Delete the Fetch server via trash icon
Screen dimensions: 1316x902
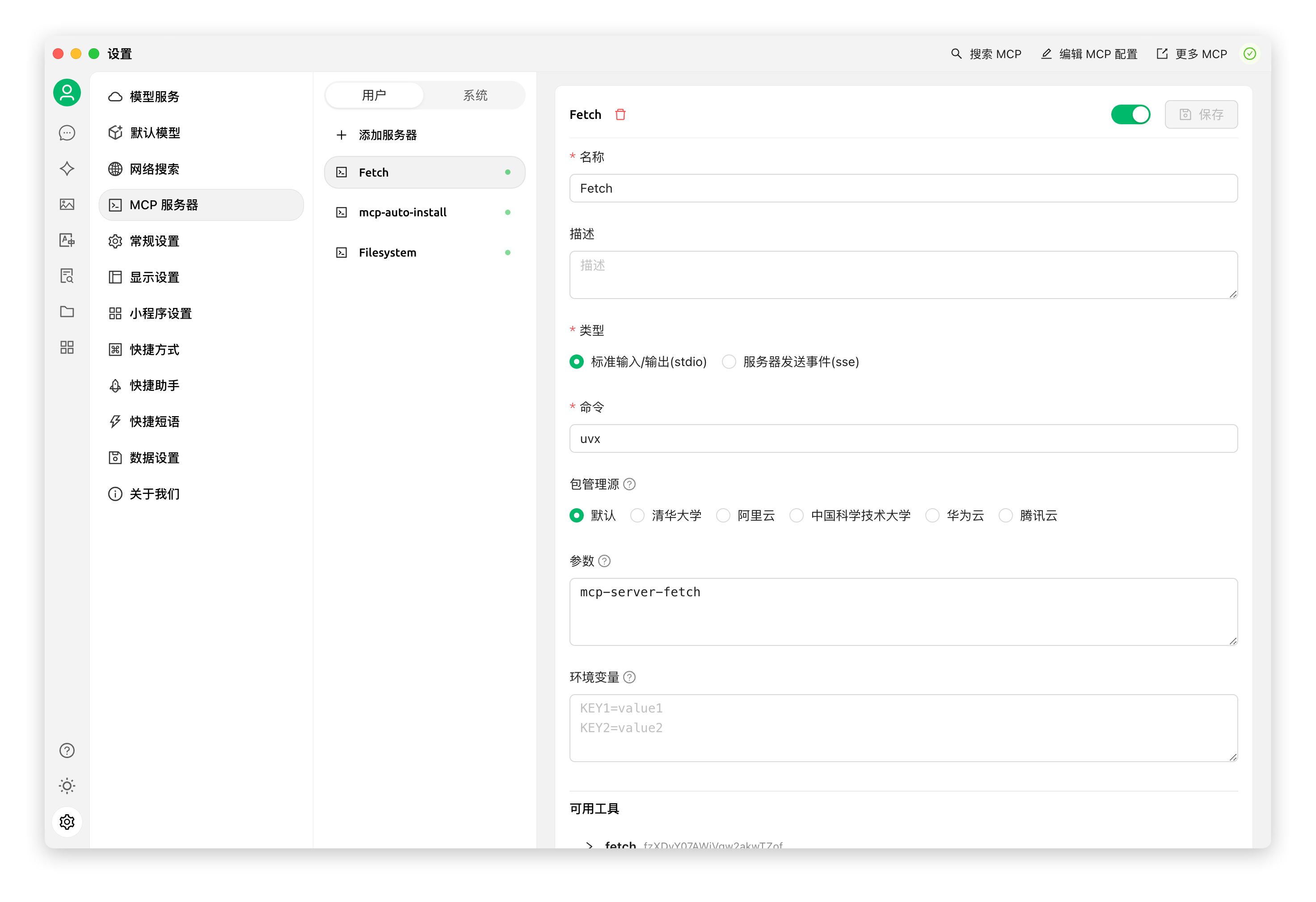[620, 114]
